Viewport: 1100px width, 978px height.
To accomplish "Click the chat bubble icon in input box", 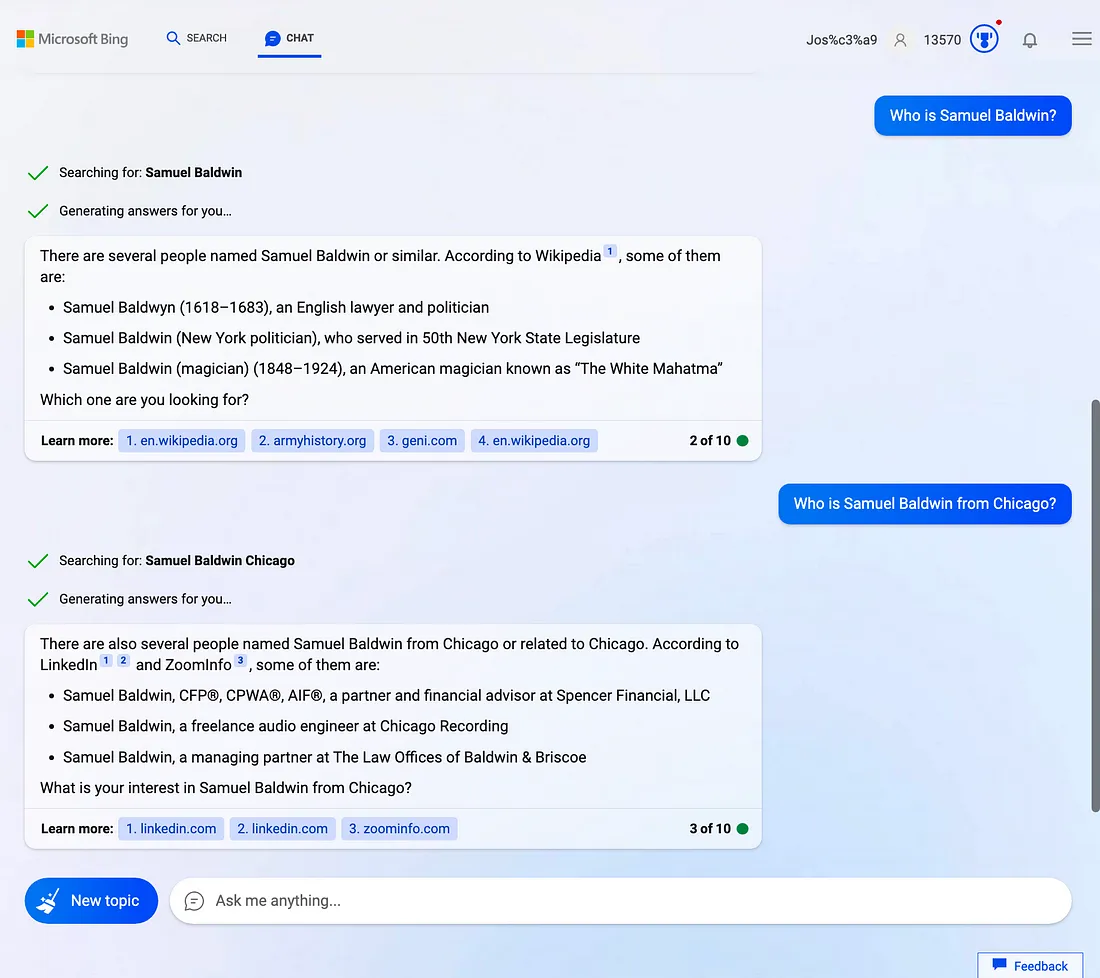I will 194,901.
